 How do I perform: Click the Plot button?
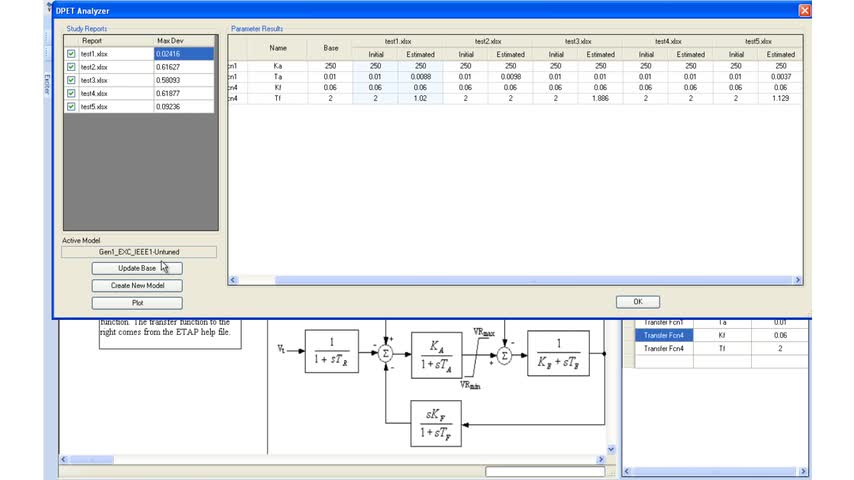pyautogui.click(x=137, y=303)
